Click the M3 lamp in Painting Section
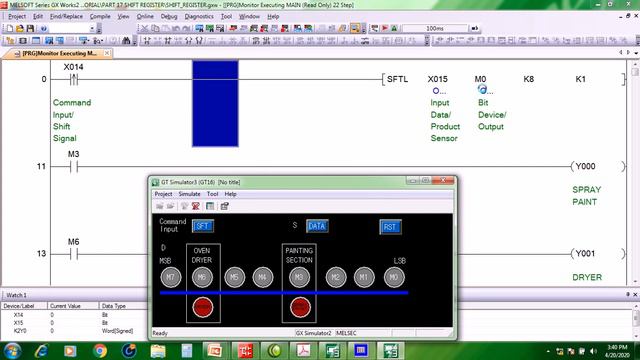The height and width of the screenshot is (360, 640). click(299, 277)
